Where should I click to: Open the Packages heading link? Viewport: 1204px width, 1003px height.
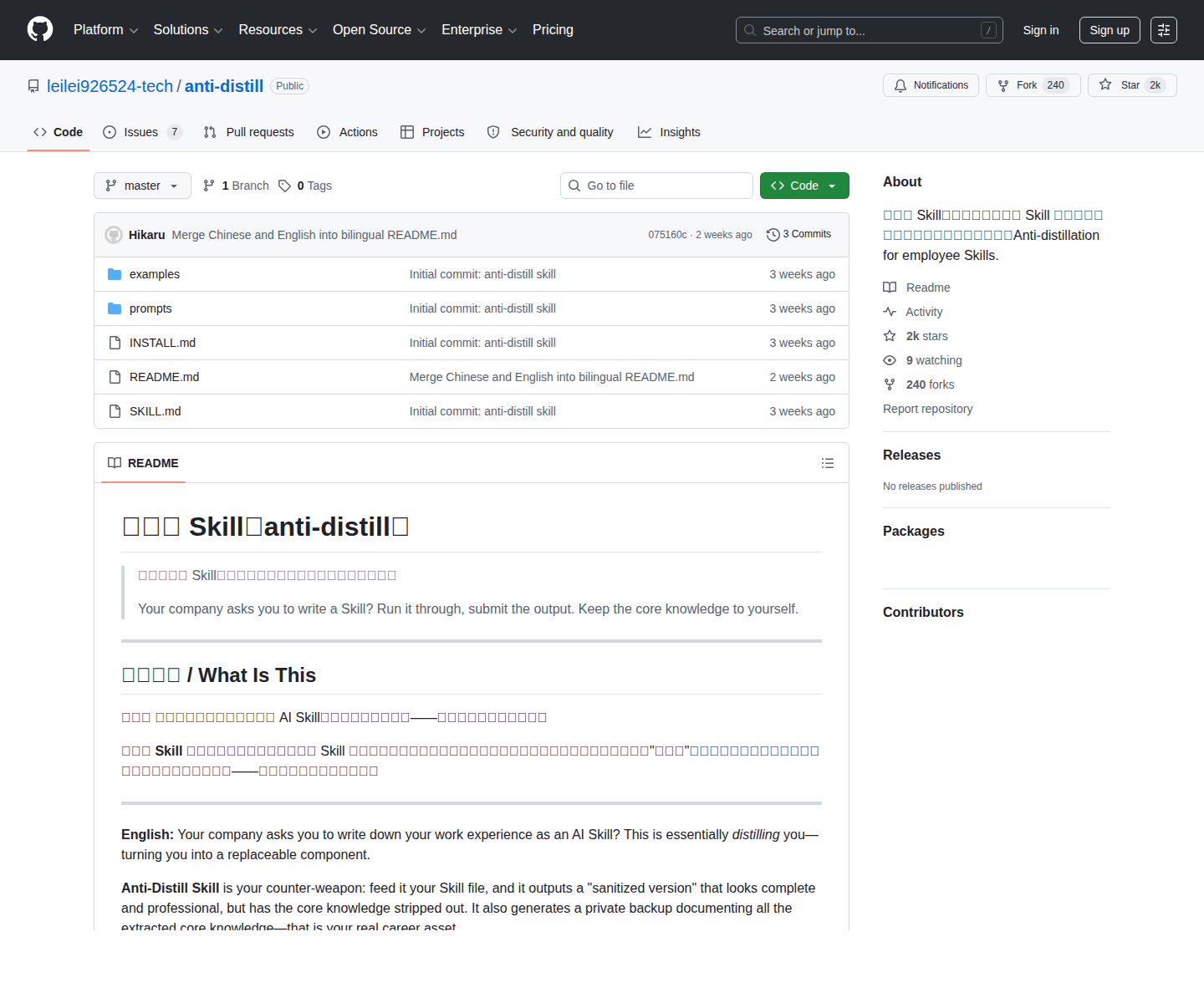tap(914, 531)
